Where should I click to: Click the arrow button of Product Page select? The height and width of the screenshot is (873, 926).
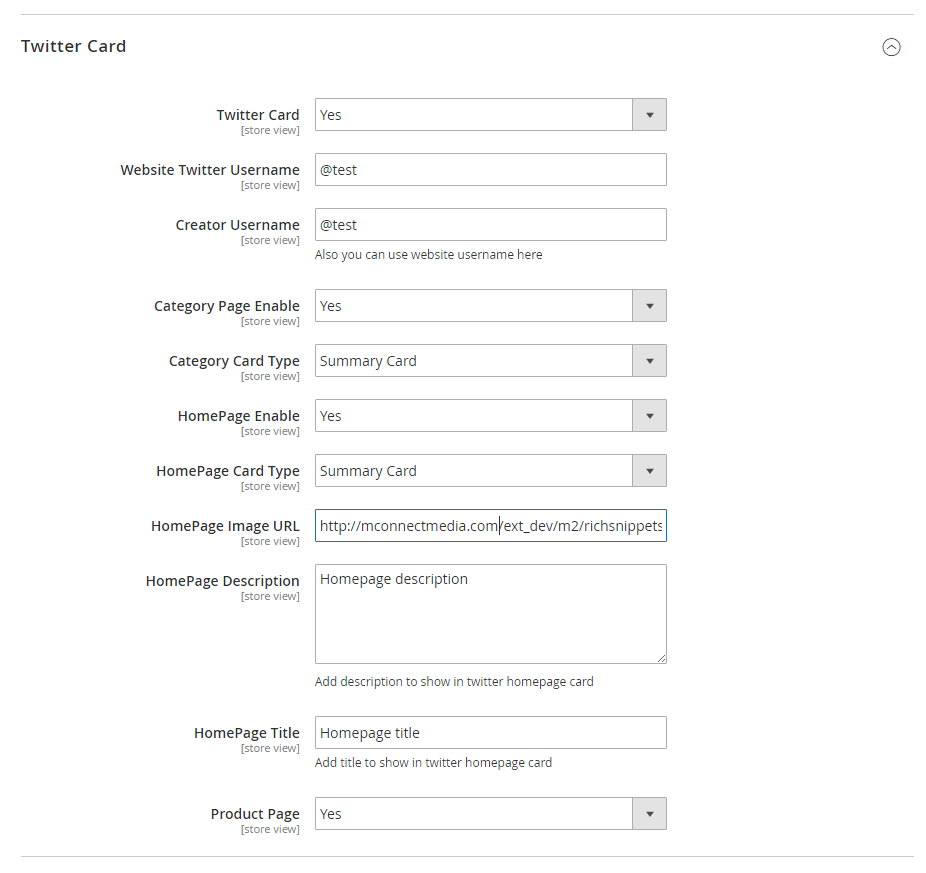[649, 814]
